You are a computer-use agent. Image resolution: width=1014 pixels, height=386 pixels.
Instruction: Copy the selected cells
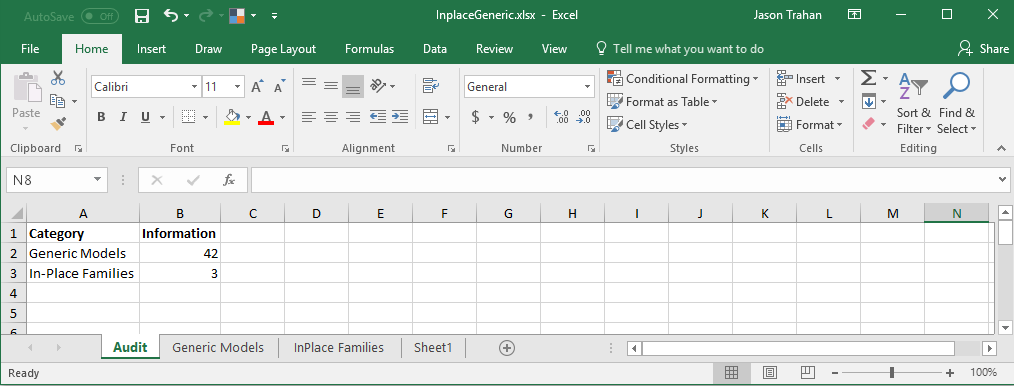point(58,101)
